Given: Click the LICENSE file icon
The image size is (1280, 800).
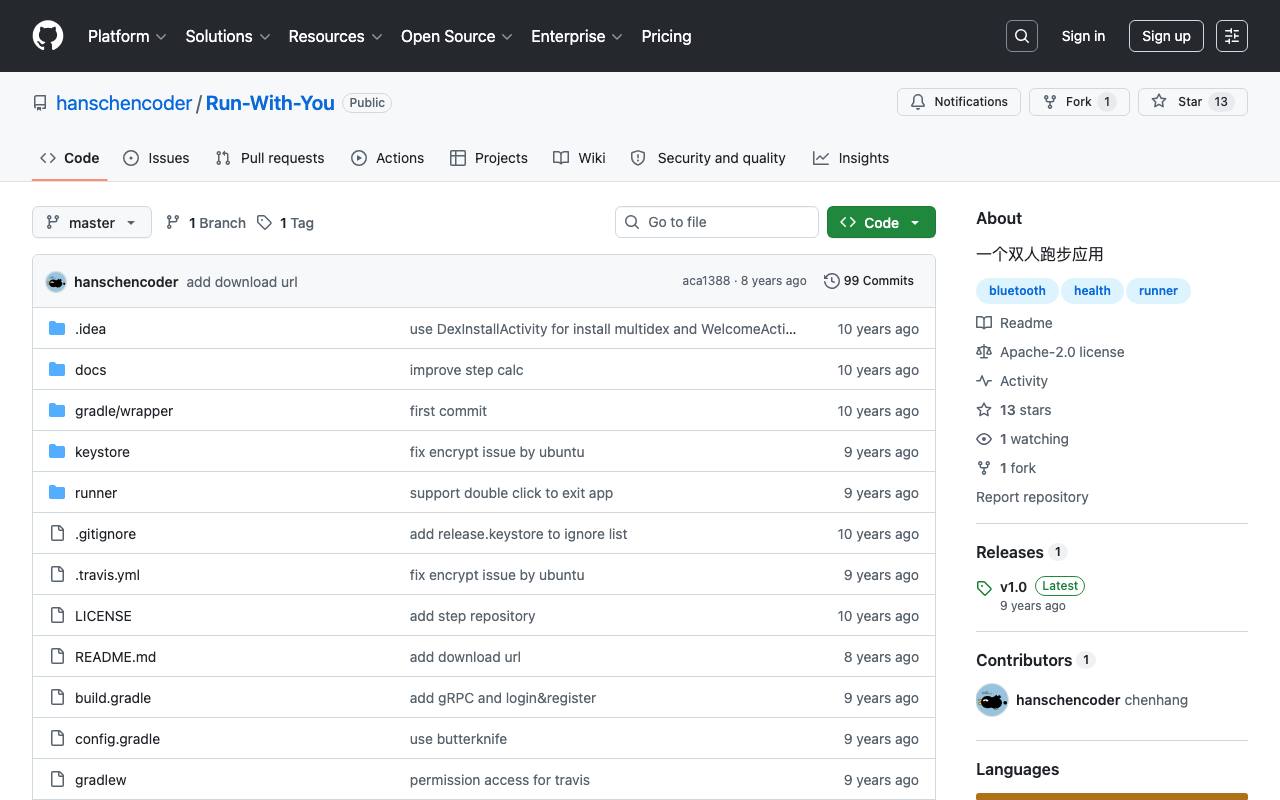Looking at the screenshot, I should [x=57, y=616].
